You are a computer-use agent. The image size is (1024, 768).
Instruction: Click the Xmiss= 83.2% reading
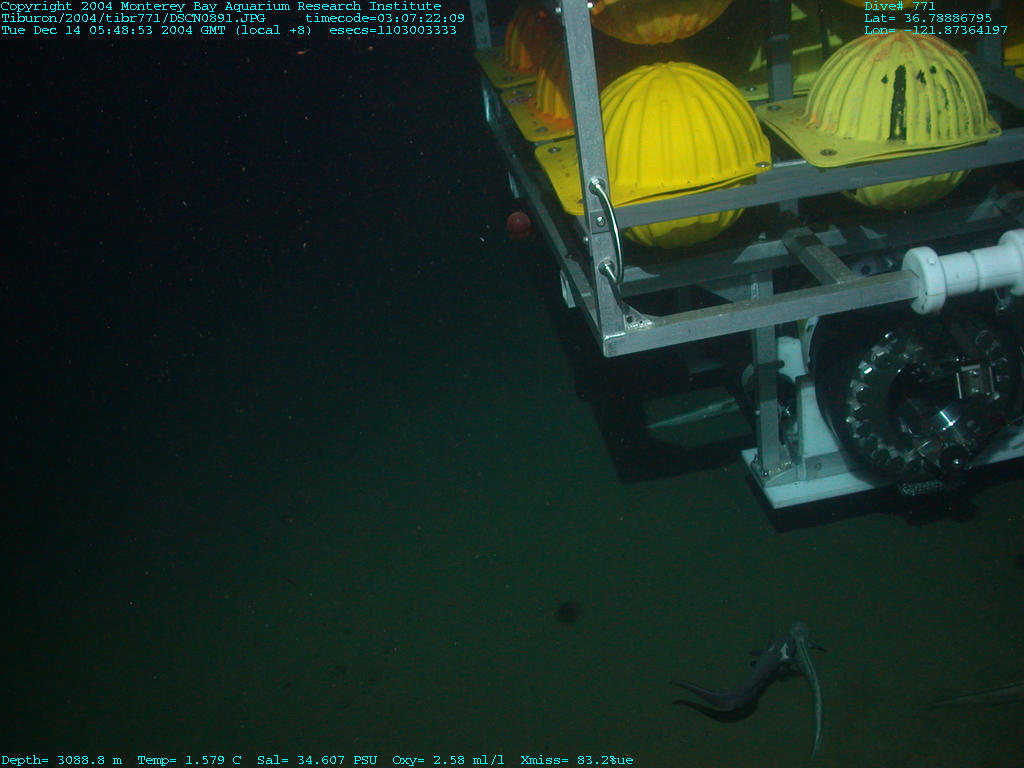[x=569, y=760]
